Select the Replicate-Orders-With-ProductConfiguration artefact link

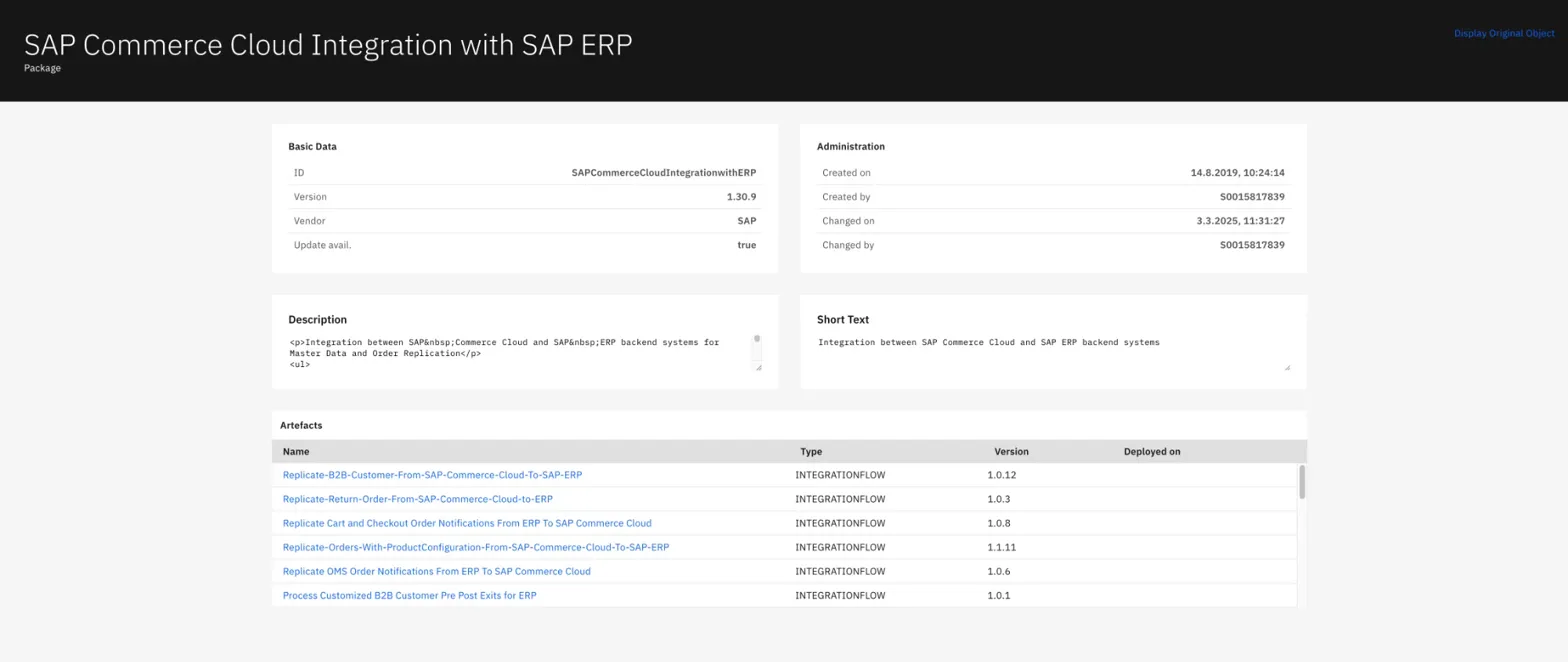tap(475, 547)
